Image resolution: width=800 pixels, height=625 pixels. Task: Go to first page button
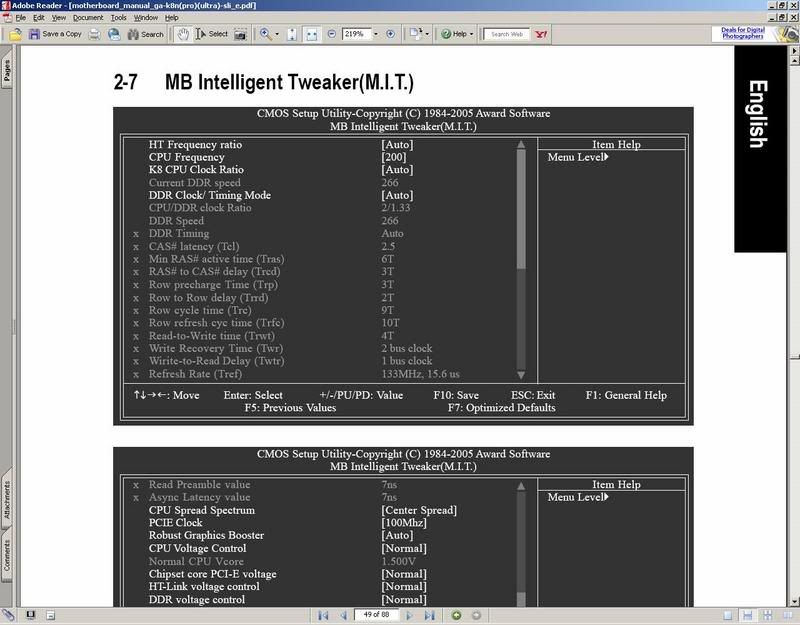[x=323, y=615]
